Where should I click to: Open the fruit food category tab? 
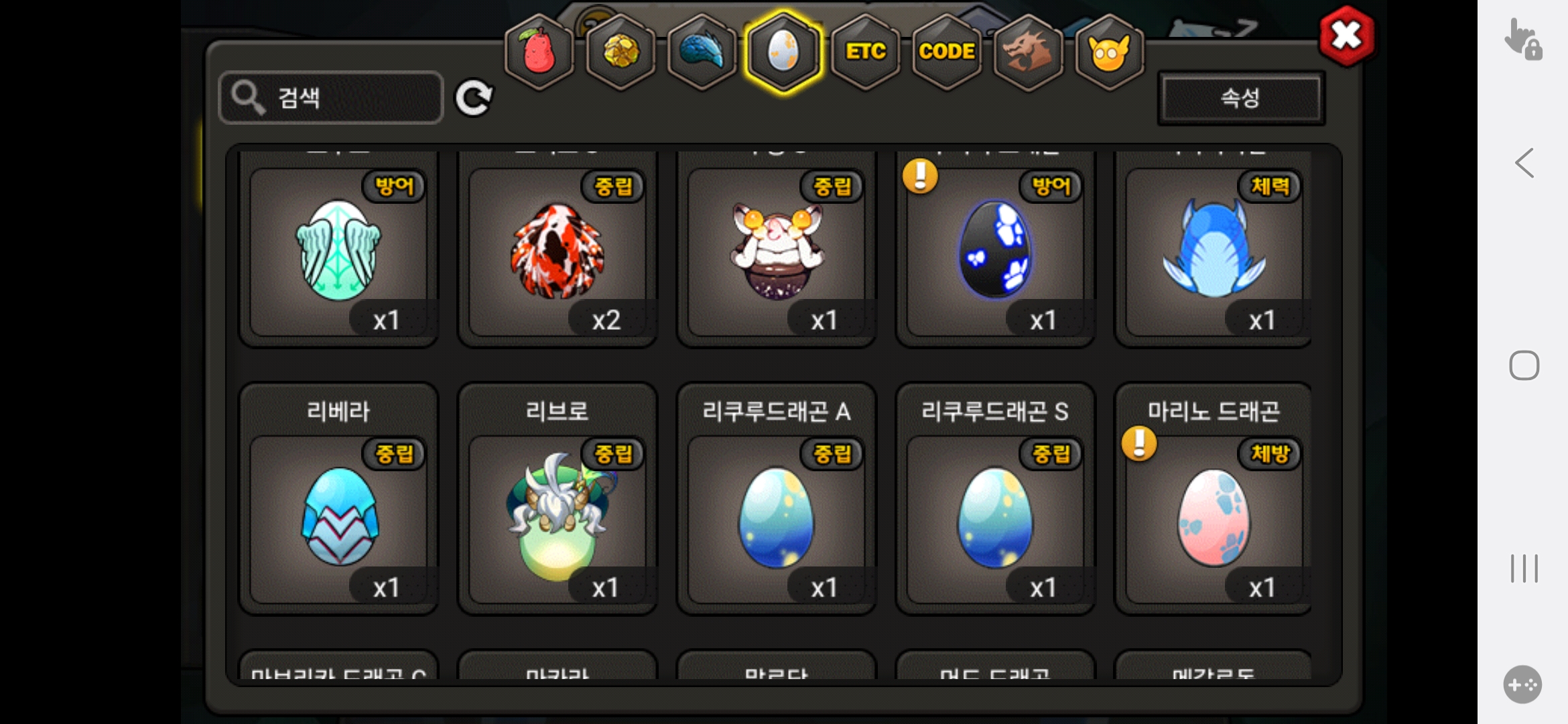tap(539, 52)
